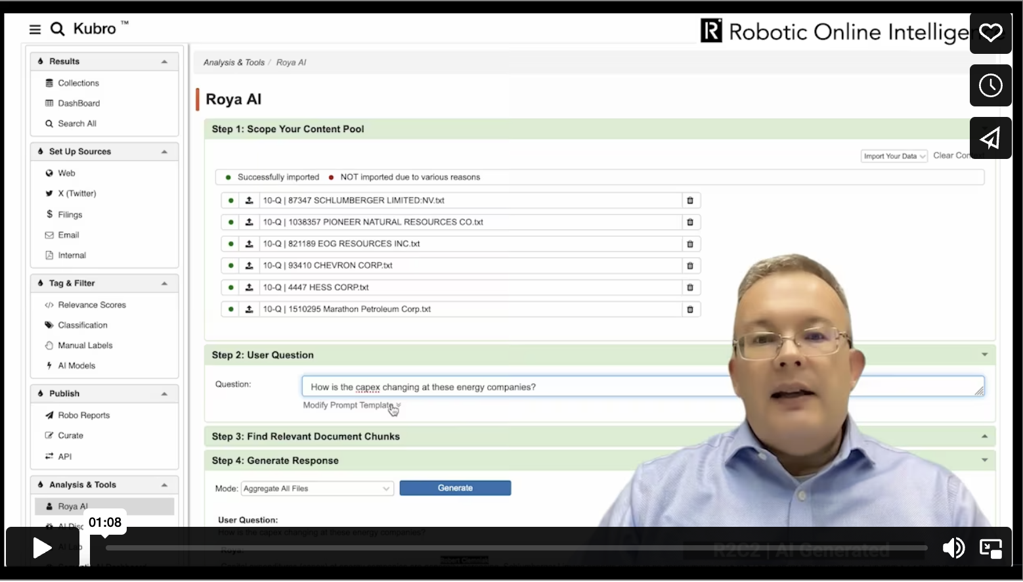Click upload icon on Marathon Petroleum row
Viewport: 1023px width, 582px height.
tap(249, 309)
